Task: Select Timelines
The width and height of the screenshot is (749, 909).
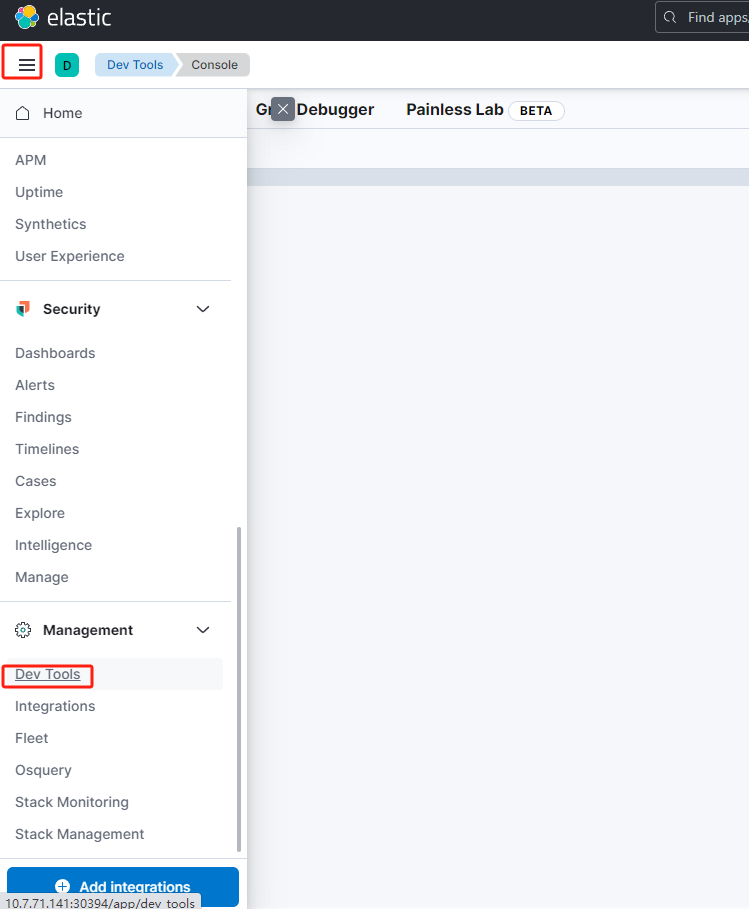Action: click(x=47, y=449)
